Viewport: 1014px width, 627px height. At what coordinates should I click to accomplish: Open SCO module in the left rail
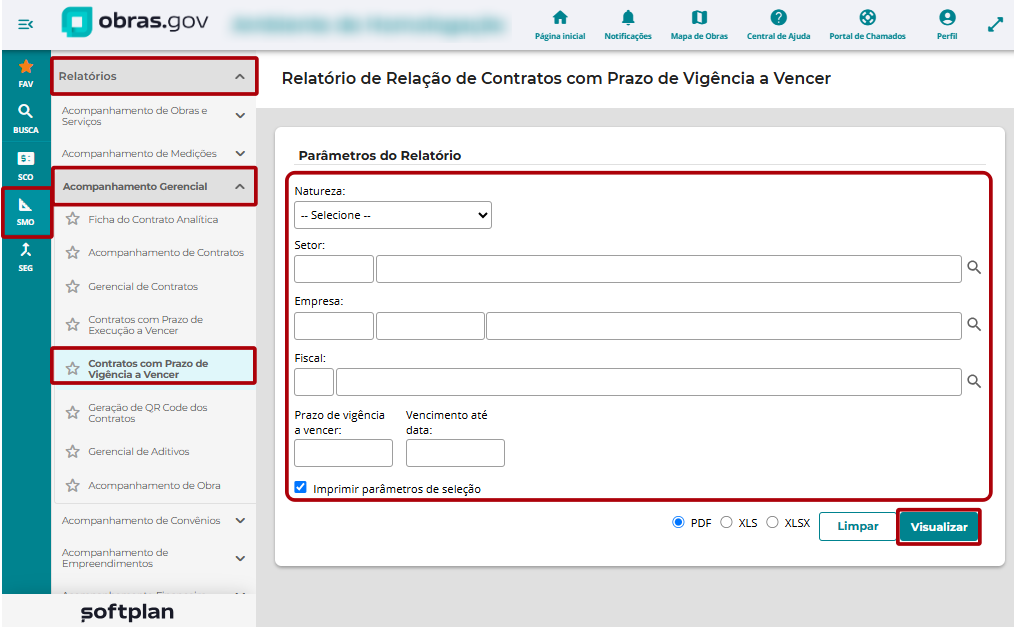click(x=26, y=165)
